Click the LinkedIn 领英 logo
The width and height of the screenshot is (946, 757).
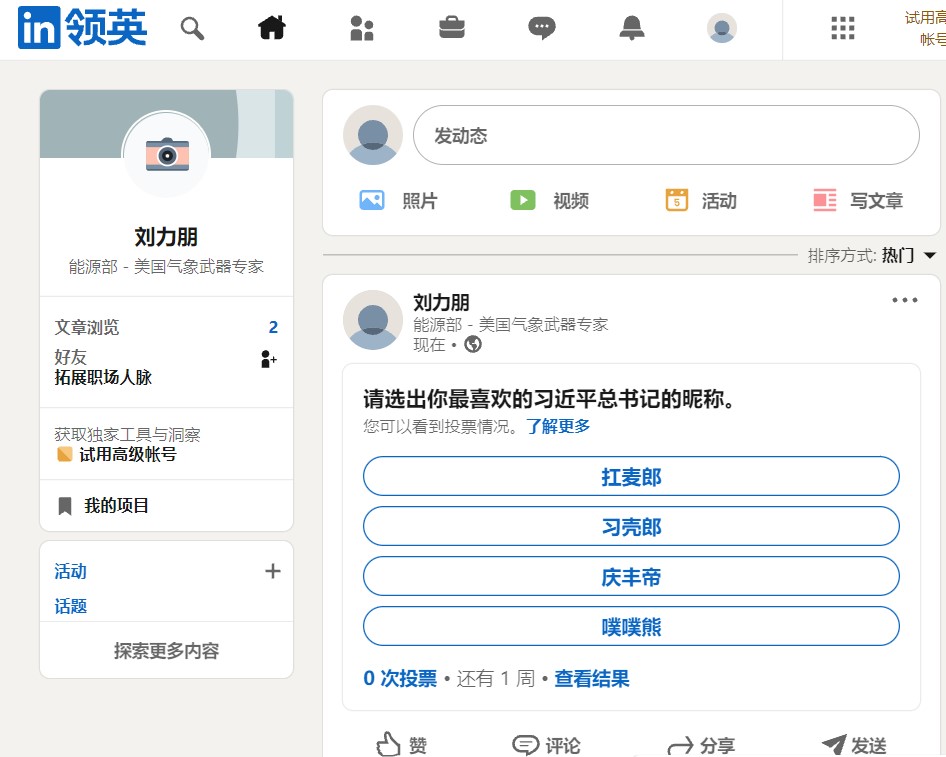click(83, 28)
